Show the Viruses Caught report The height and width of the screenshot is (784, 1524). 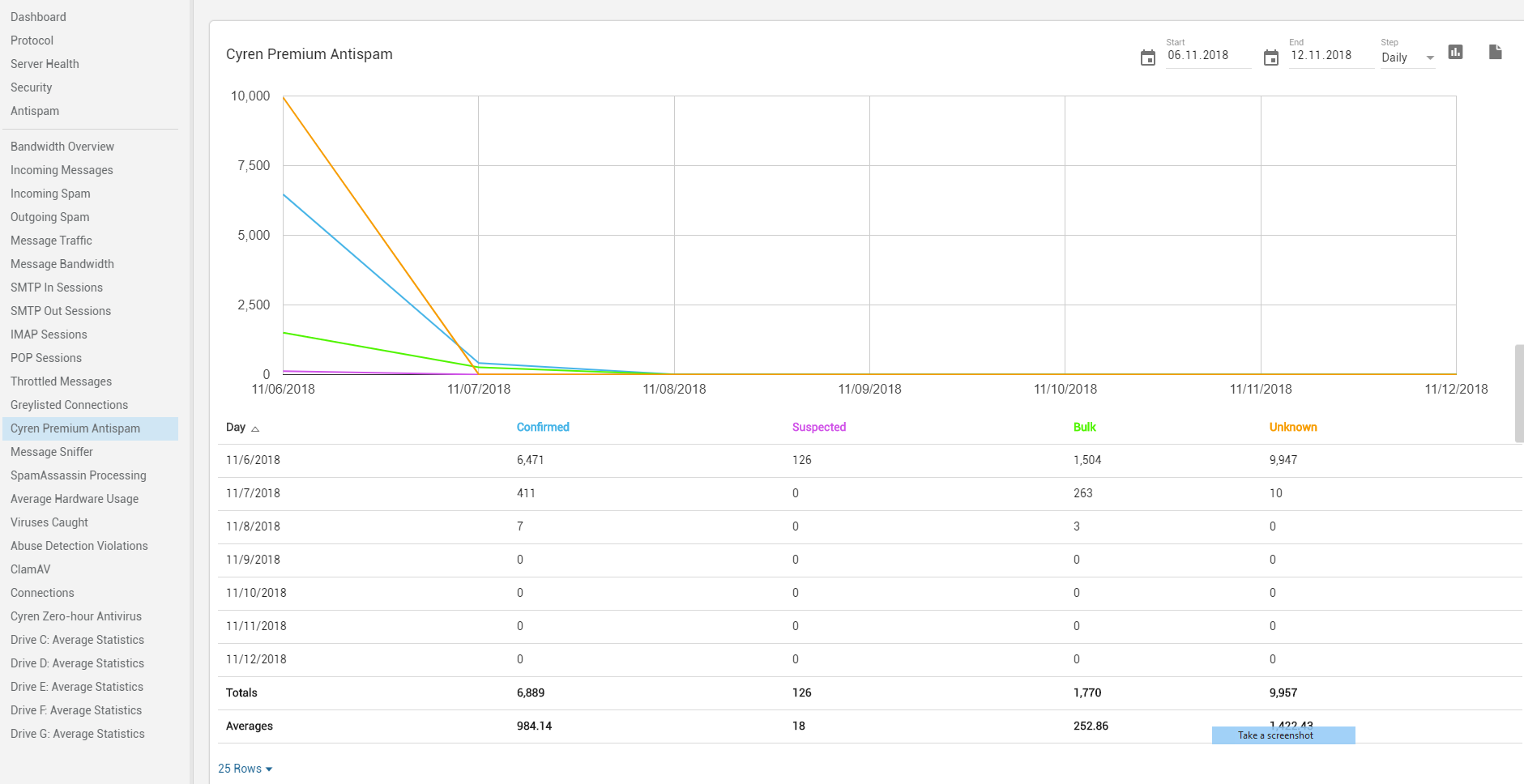coord(49,522)
